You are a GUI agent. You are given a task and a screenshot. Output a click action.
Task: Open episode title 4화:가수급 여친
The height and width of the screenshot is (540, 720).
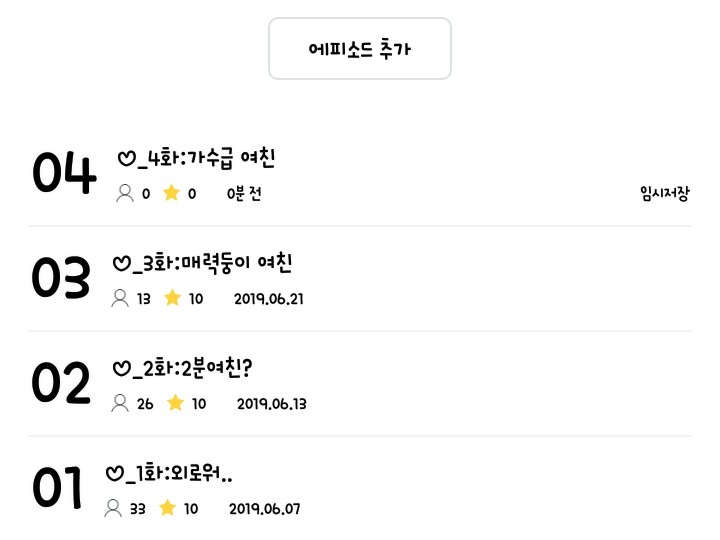196,158
